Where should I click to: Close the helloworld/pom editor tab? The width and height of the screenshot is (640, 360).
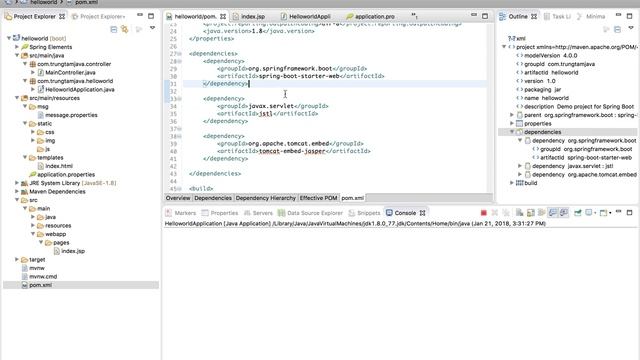tap(223, 16)
